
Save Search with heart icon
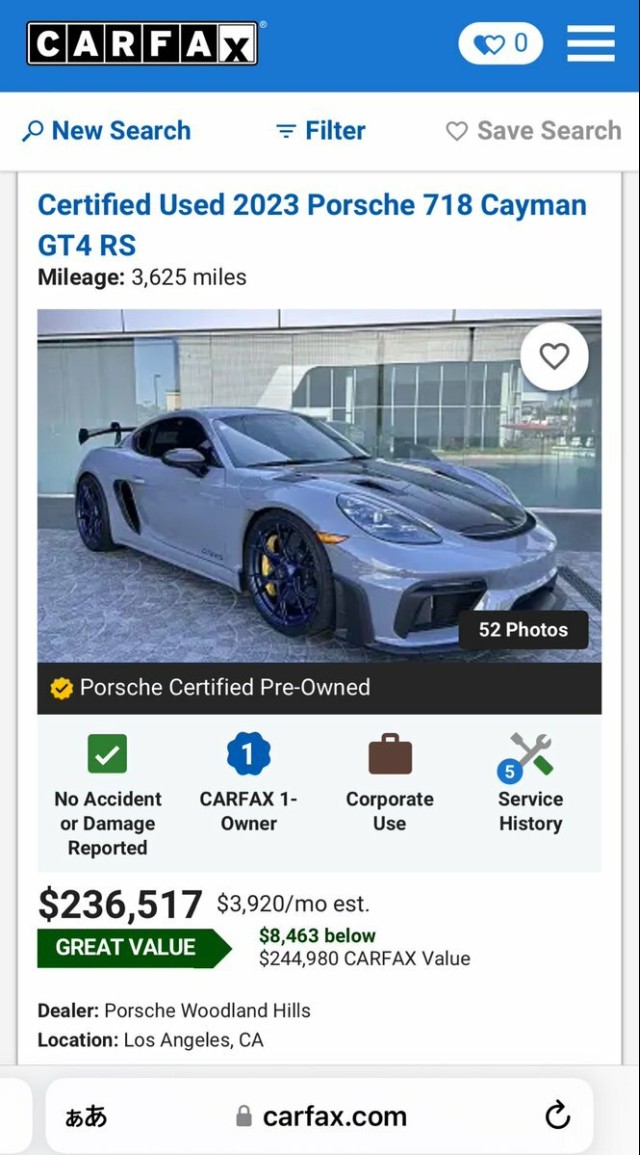click(x=534, y=131)
